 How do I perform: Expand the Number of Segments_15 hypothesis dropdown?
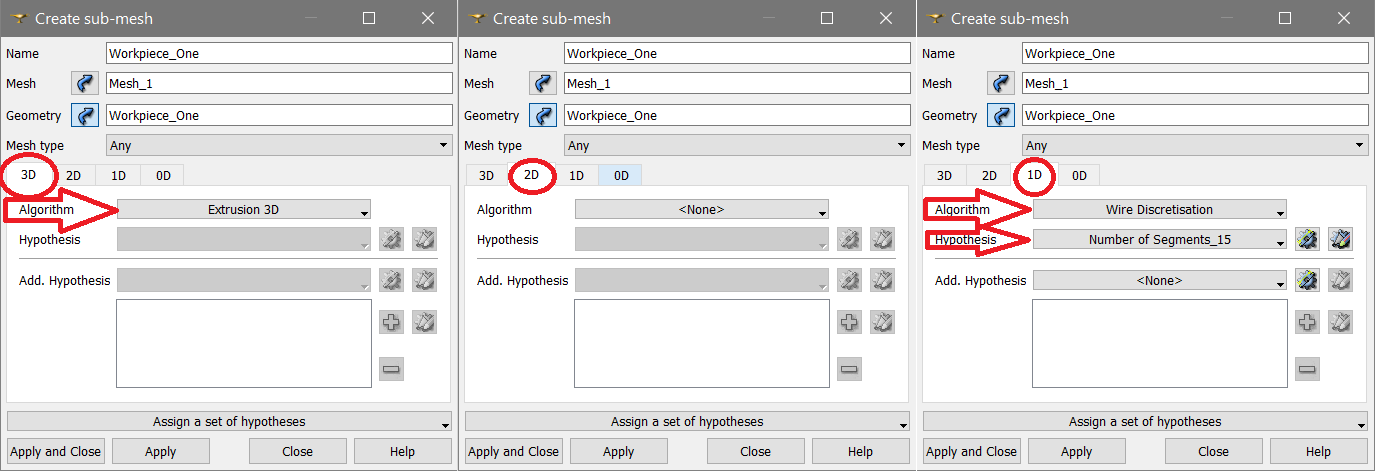click(1159, 240)
